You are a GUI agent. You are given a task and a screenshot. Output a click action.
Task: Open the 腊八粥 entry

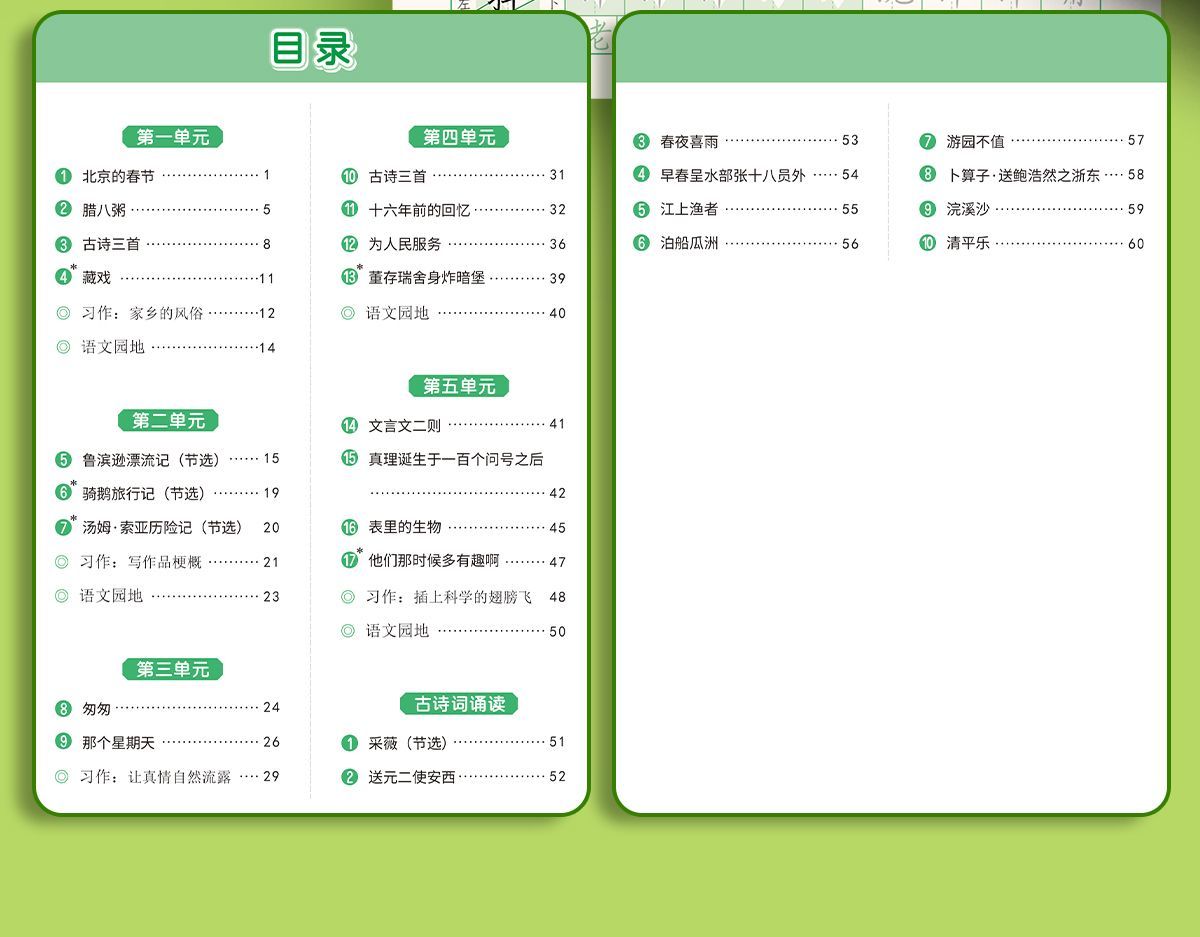click(104, 210)
